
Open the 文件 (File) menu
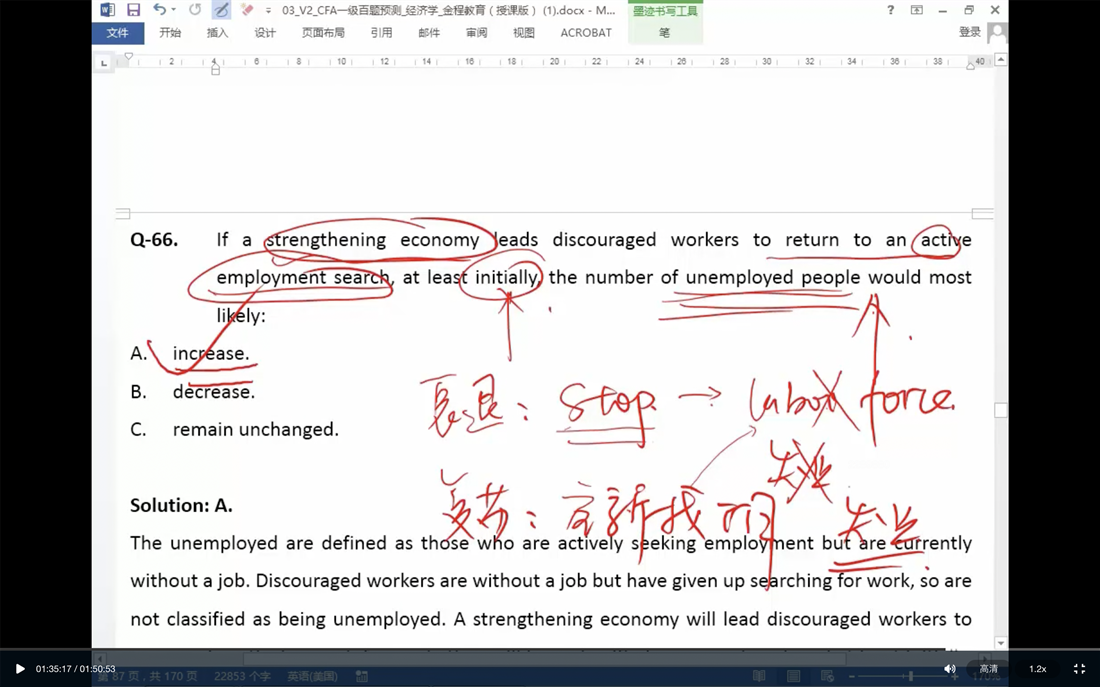(x=118, y=32)
